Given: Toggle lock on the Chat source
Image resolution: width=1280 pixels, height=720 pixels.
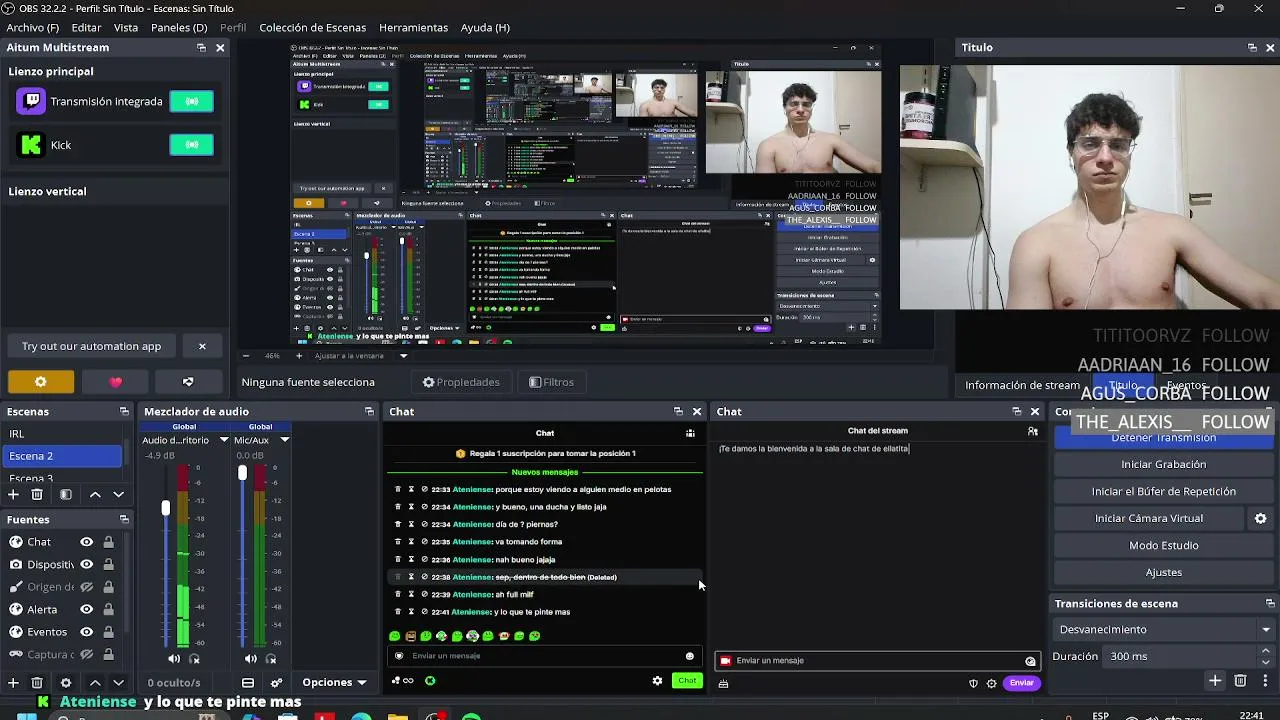Looking at the screenshot, I should 108,542.
